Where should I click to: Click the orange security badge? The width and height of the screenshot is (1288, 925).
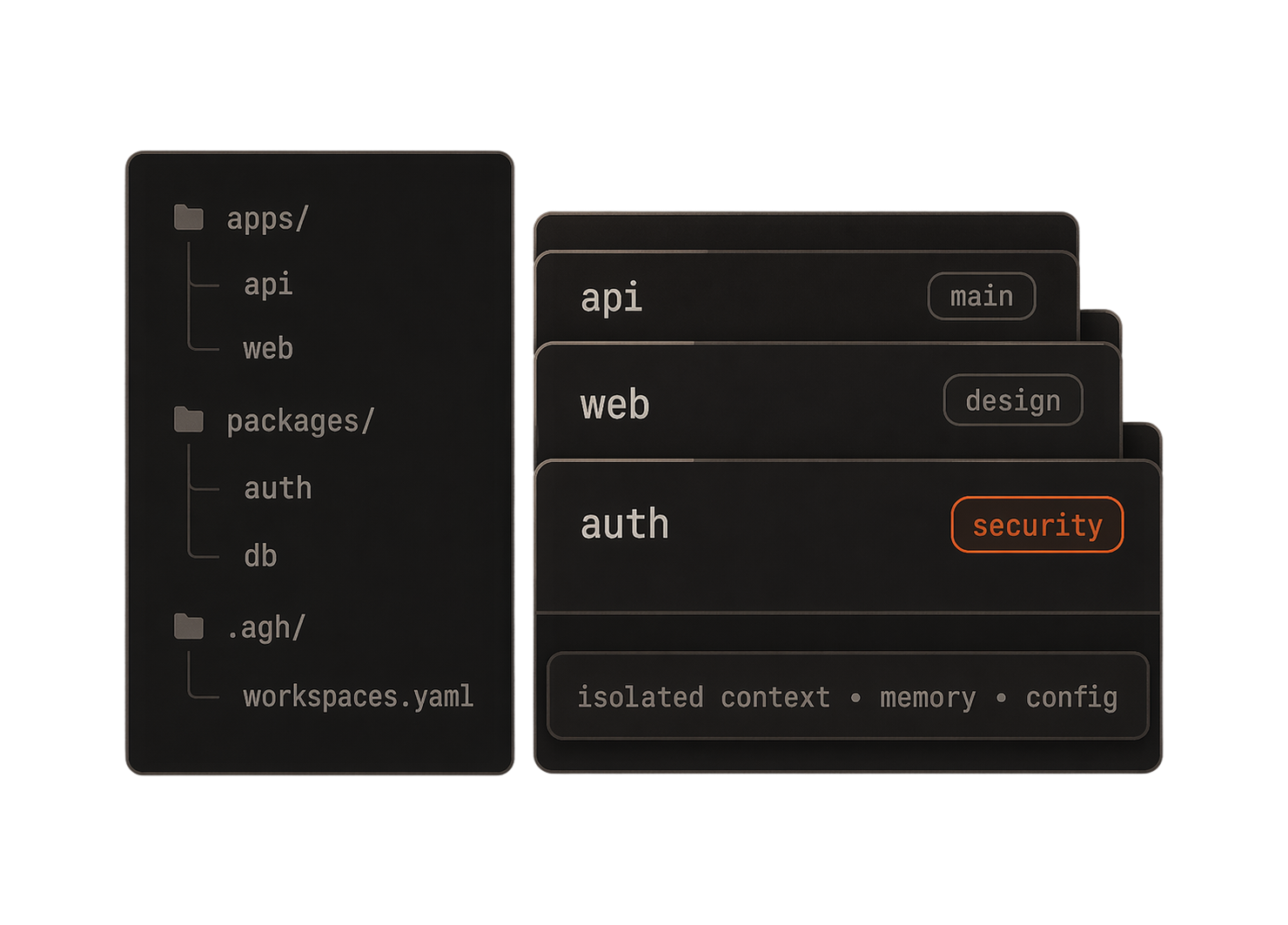1037,525
